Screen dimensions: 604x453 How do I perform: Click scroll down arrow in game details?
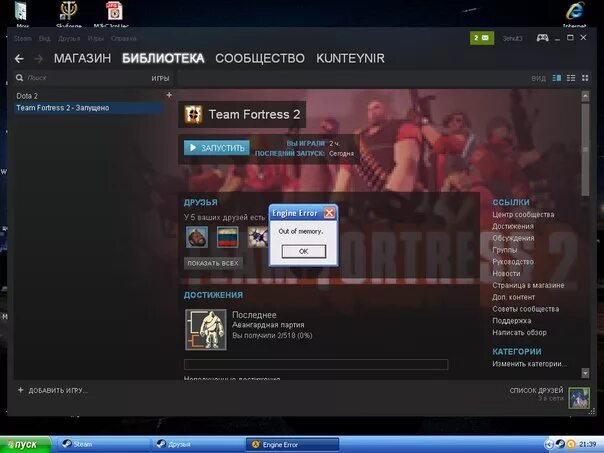tap(585, 372)
